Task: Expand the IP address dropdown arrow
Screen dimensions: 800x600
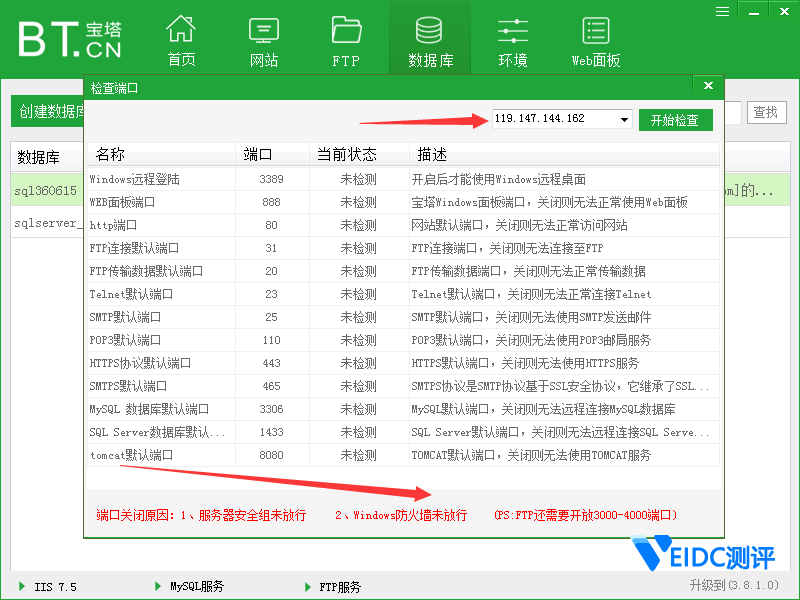Action: tap(625, 120)
